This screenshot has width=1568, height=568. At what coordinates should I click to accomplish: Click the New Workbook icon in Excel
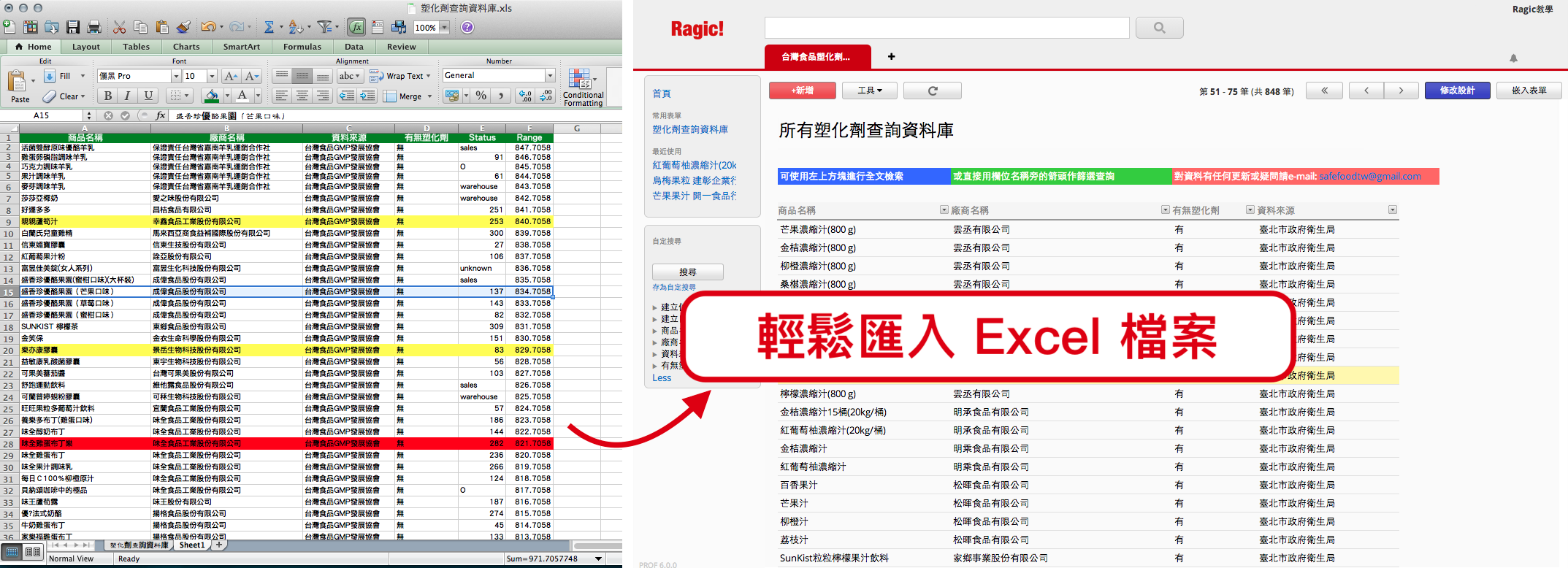coord(9,27)
